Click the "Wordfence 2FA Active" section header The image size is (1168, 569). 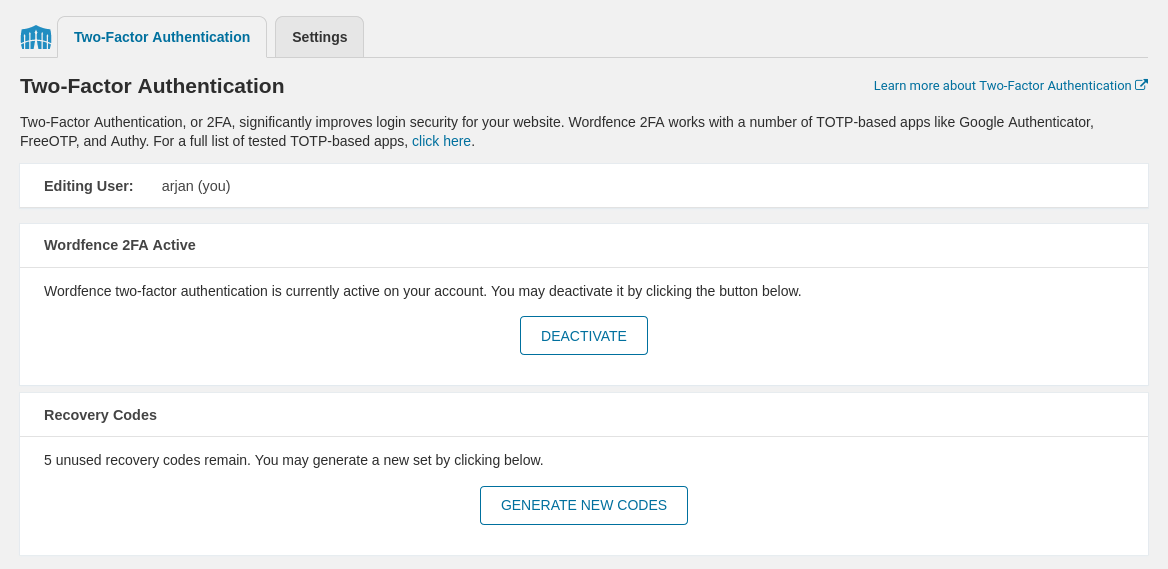[120, 245]
